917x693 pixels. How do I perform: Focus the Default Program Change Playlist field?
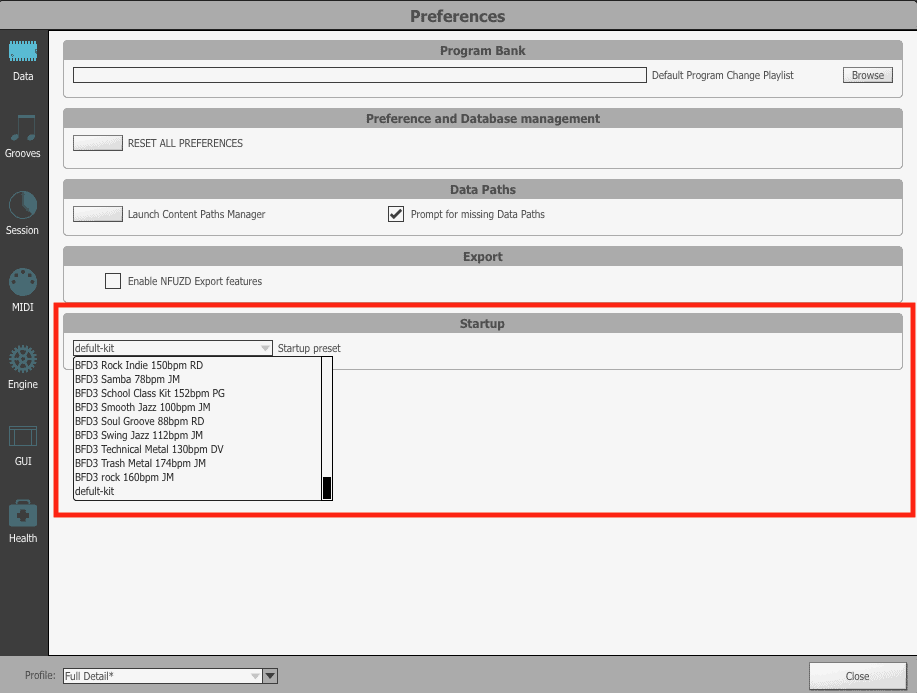tap(360, 75)
